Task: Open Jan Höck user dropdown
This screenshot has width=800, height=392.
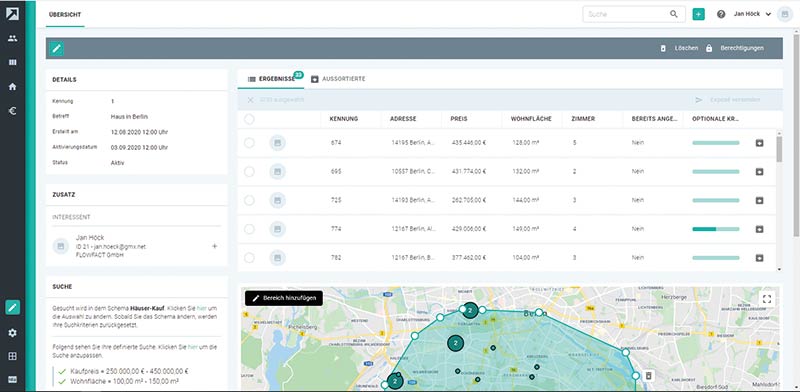Action: tap(752, 14)
